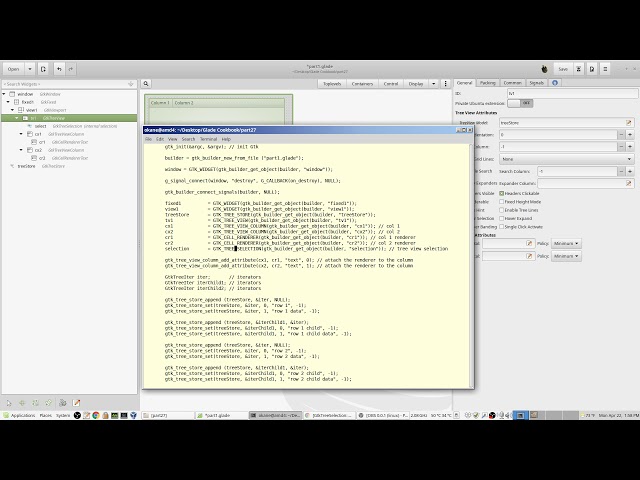640x480 pixels.
Task: Open the File menu in the terminal window
Action: click(149, 139)
